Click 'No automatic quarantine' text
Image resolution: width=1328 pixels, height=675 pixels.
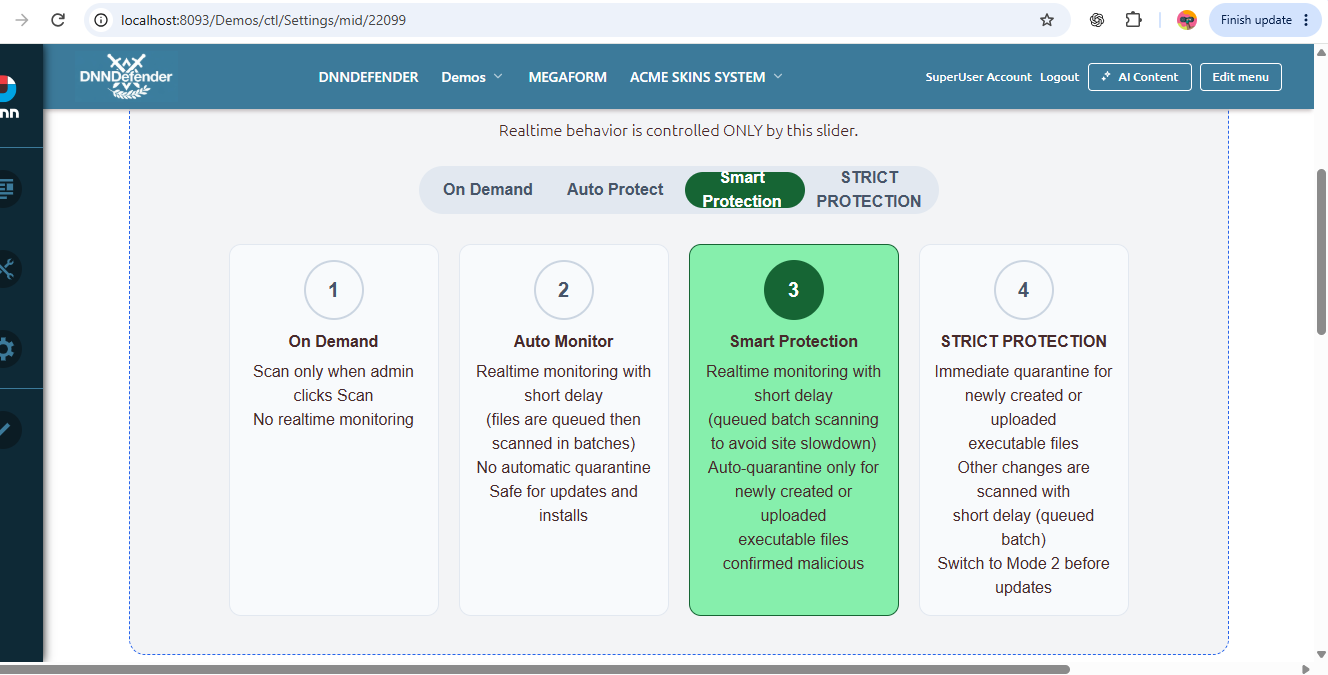pos(564,467)
